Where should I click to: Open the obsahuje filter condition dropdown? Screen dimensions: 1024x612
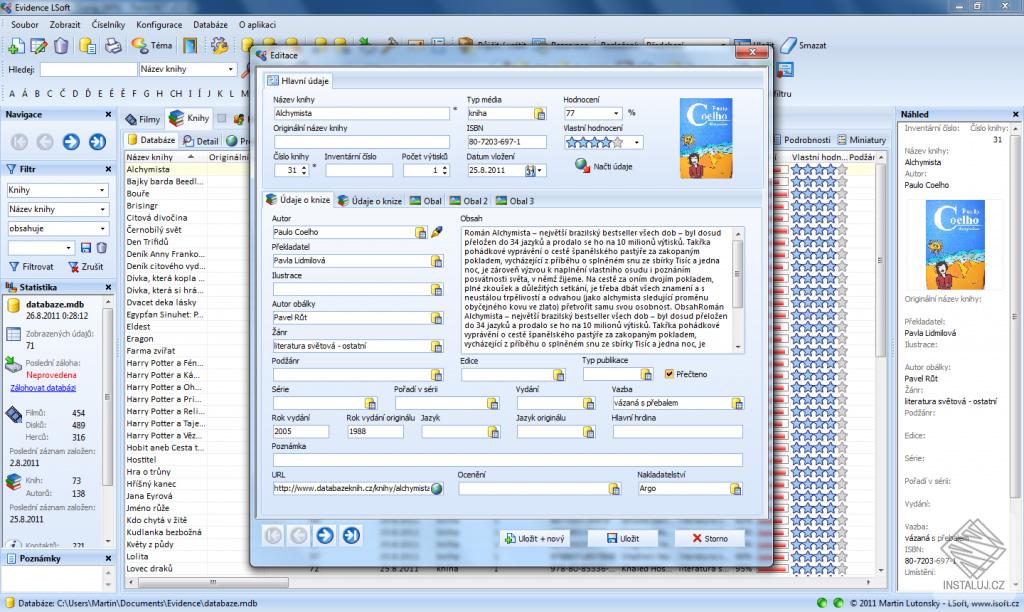103,229
